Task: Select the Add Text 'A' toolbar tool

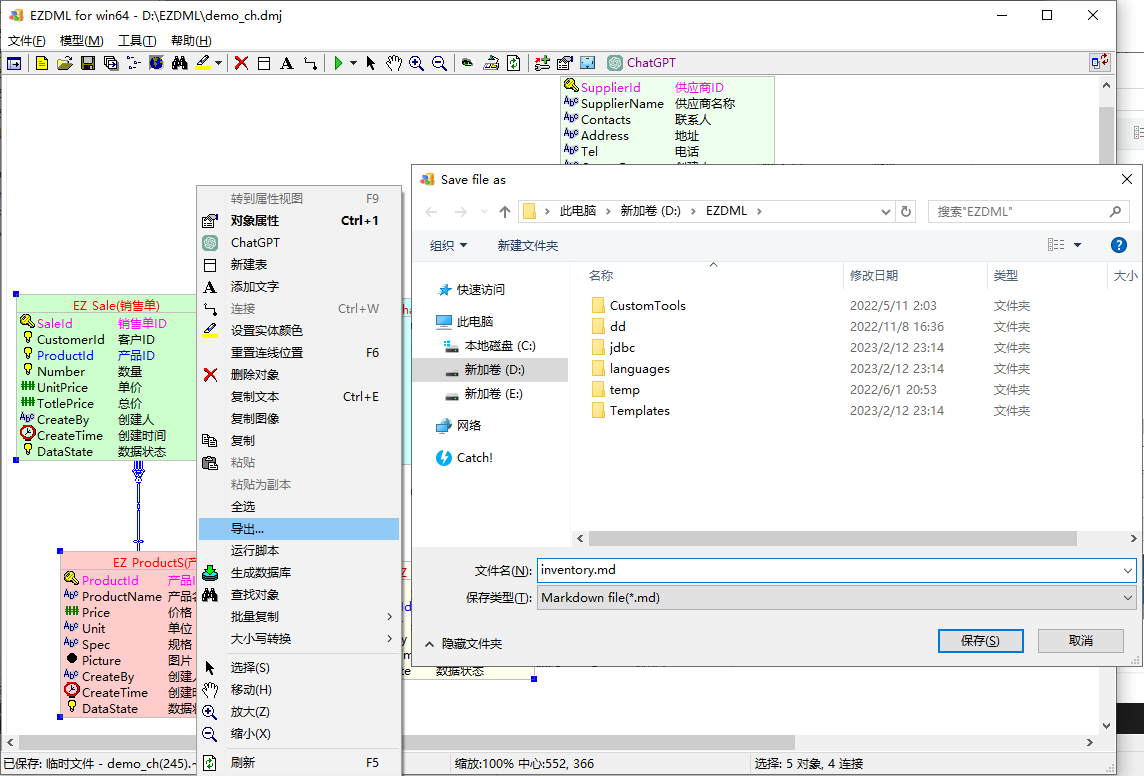Action: pos(287,63)
